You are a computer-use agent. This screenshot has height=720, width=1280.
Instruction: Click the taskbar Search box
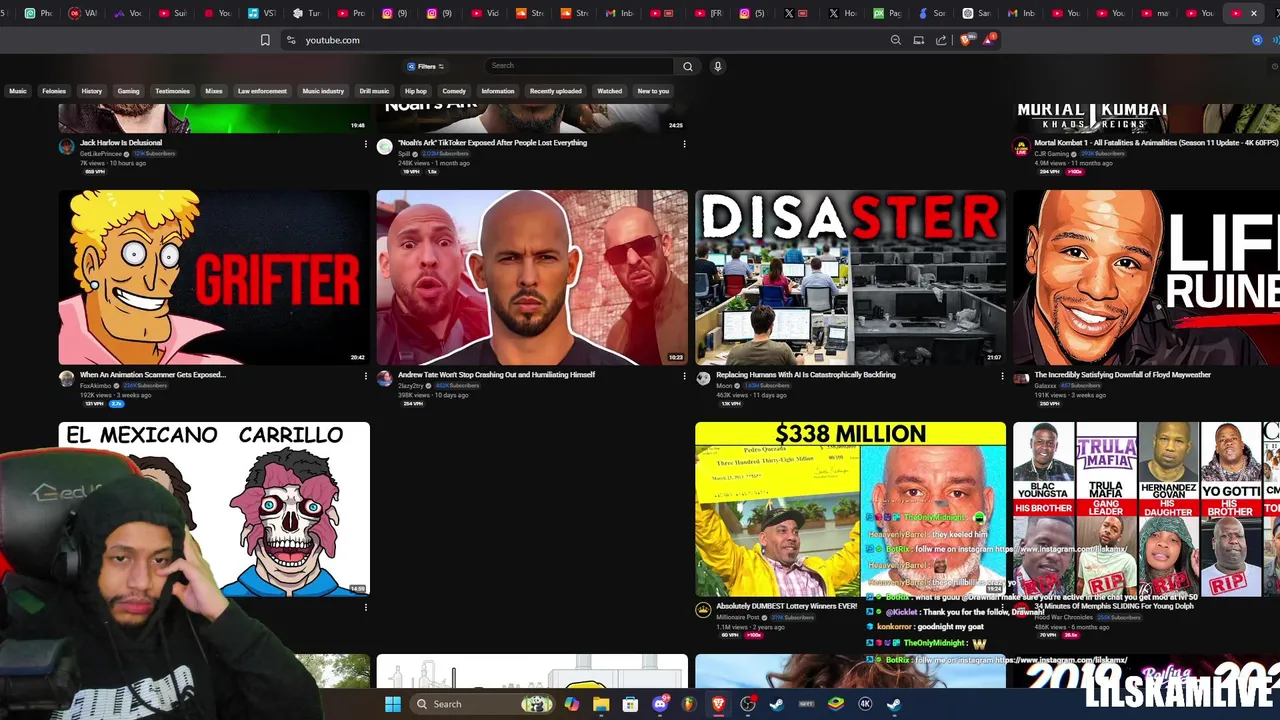click(482, 704)
